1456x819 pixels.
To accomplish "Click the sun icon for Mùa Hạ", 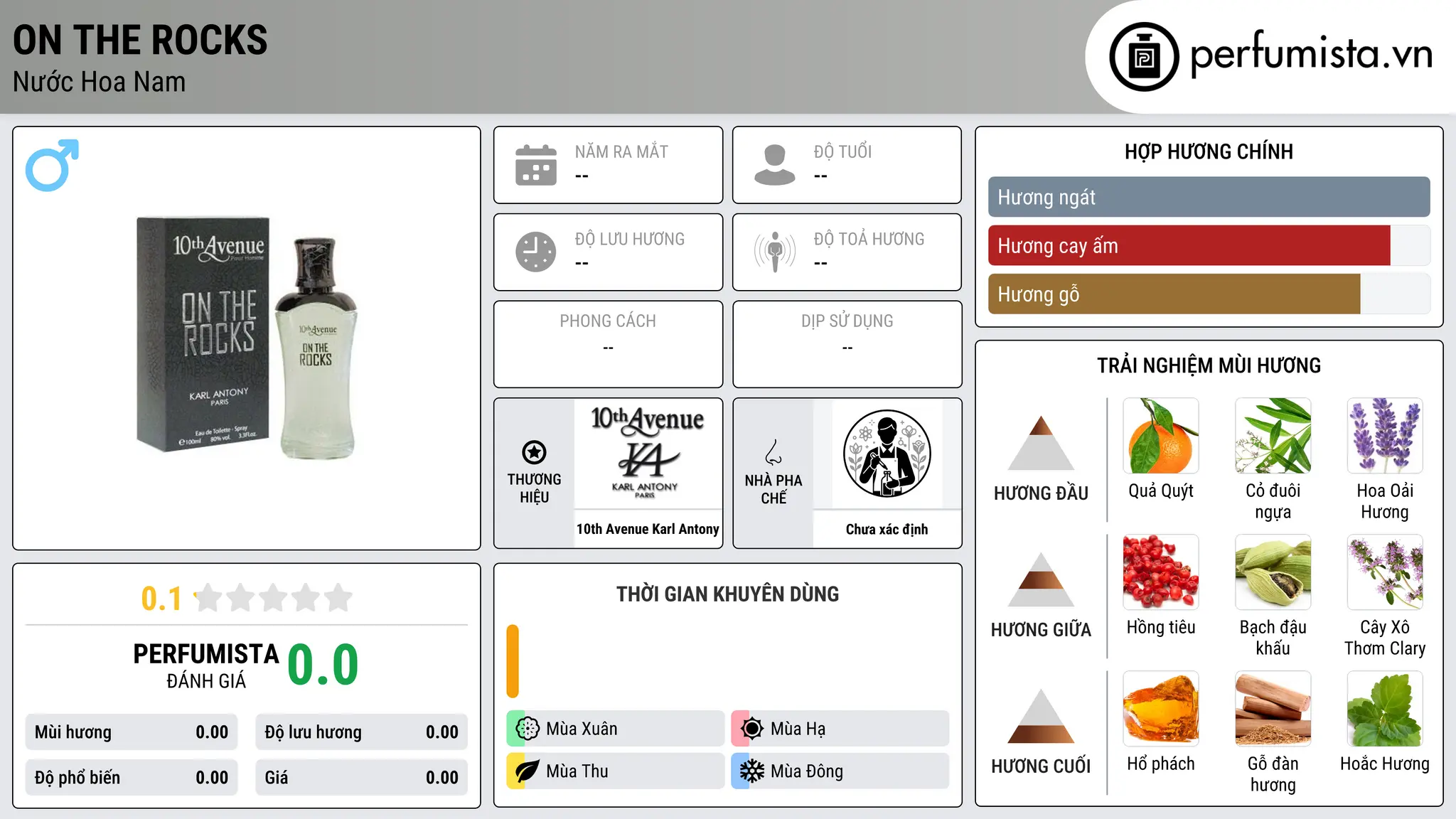I will click(752, 729).
